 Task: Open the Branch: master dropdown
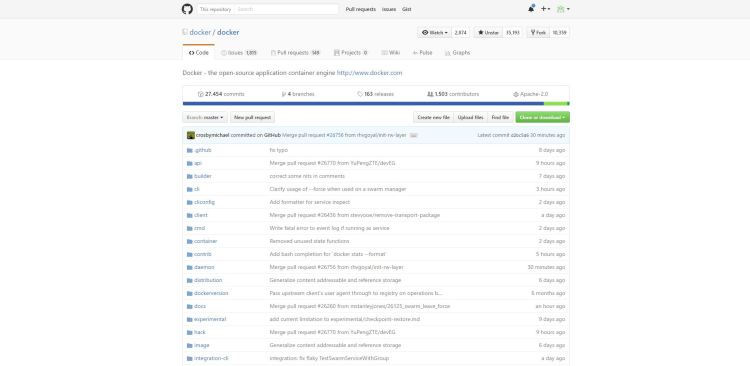(x=205, y=117)
